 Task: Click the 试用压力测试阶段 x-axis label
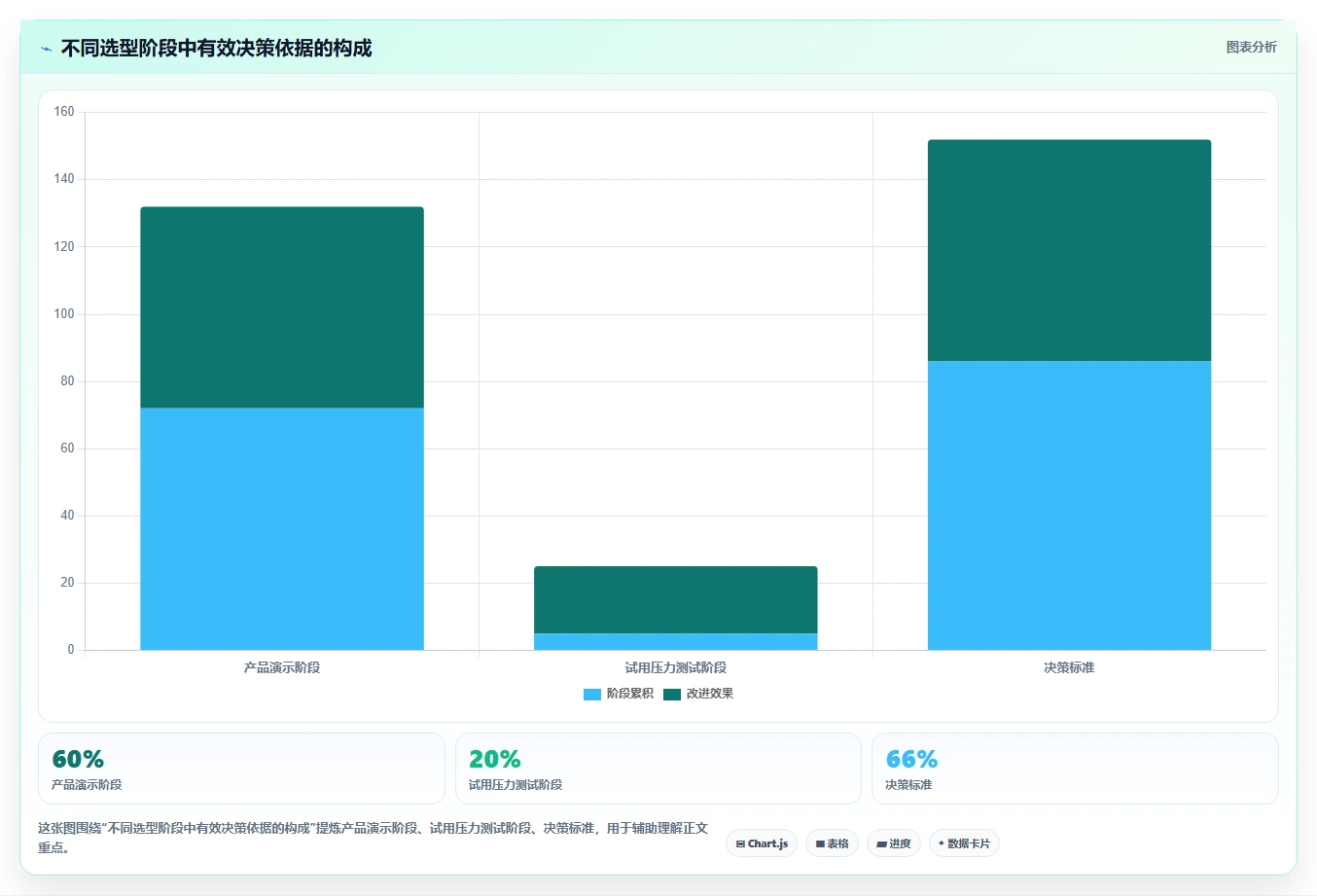coord(676,667)
